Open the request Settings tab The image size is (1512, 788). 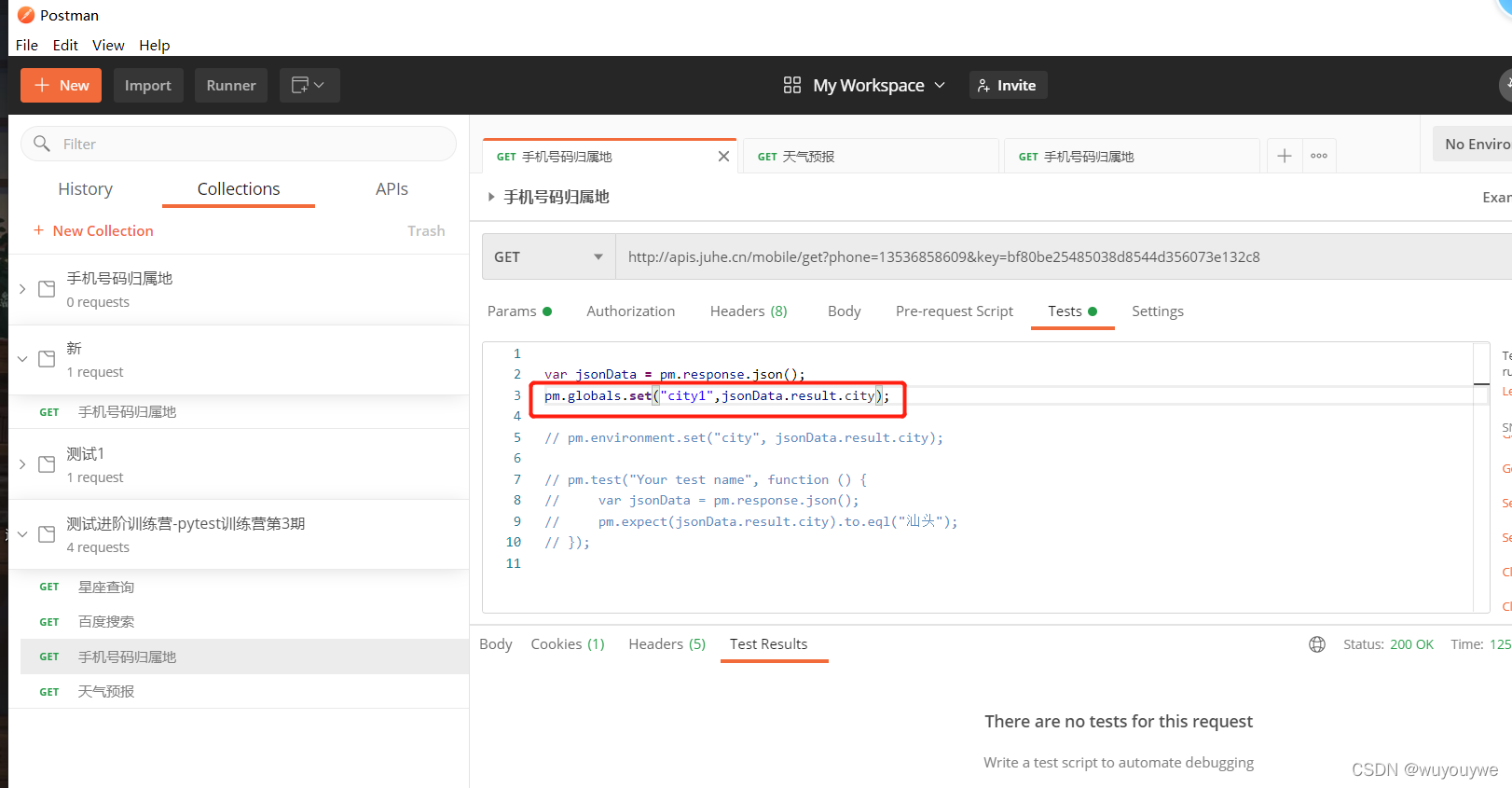pyautogui.click(x=1158, y=311)
